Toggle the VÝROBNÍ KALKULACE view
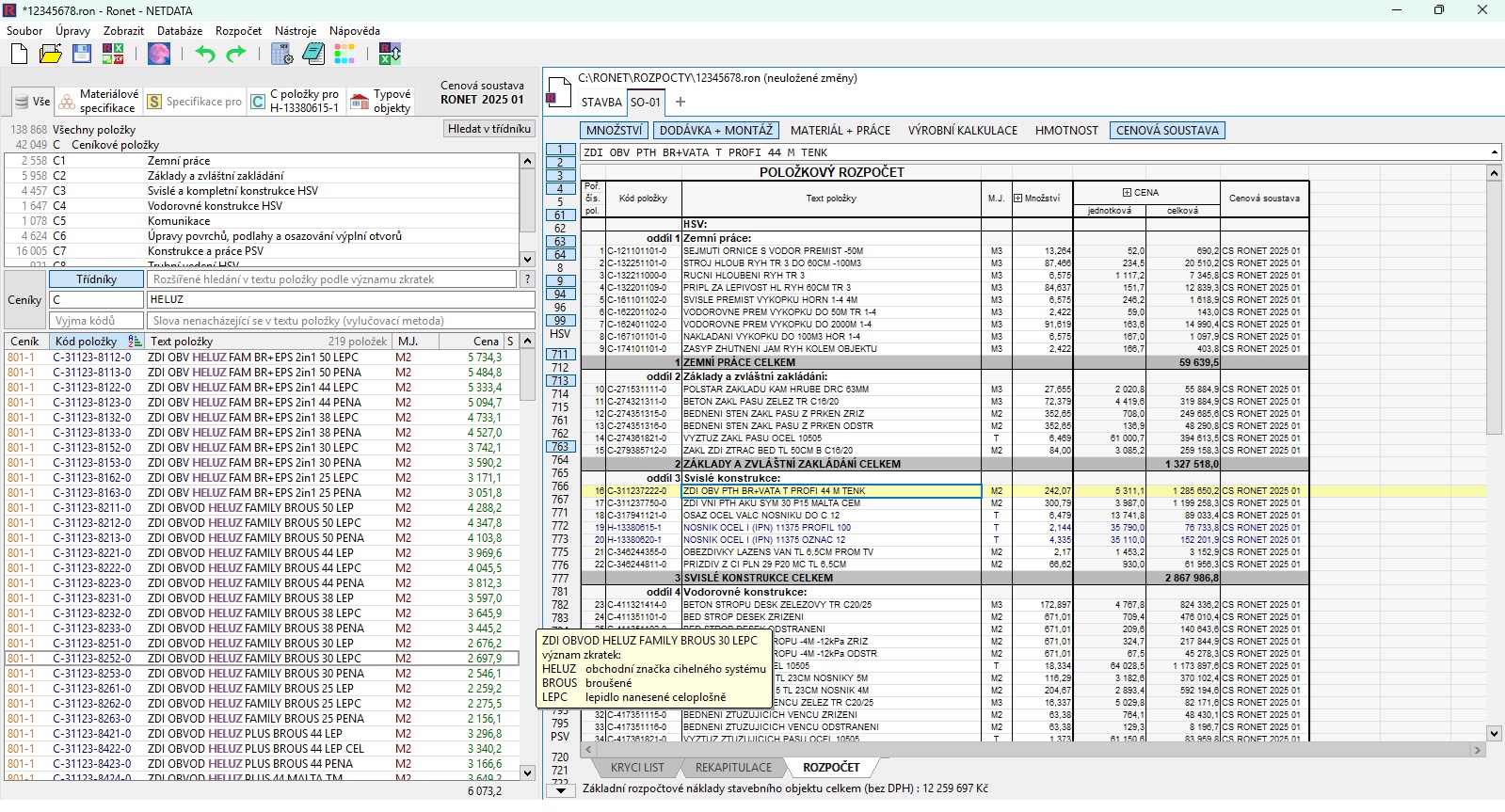The image size is (1505, 812). 963,131
